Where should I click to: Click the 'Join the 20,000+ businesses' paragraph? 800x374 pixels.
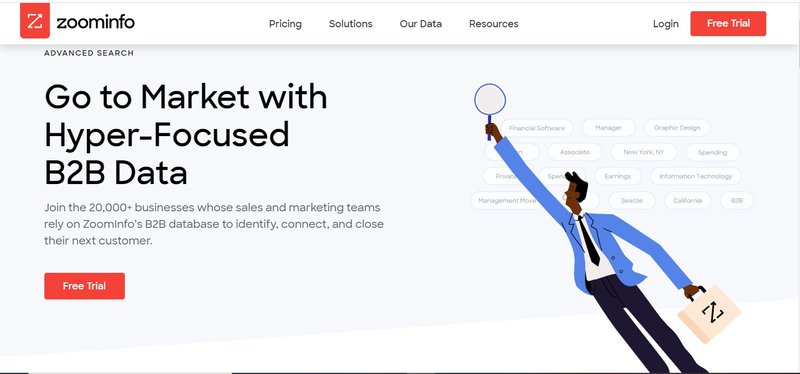(x=214, y=224)
